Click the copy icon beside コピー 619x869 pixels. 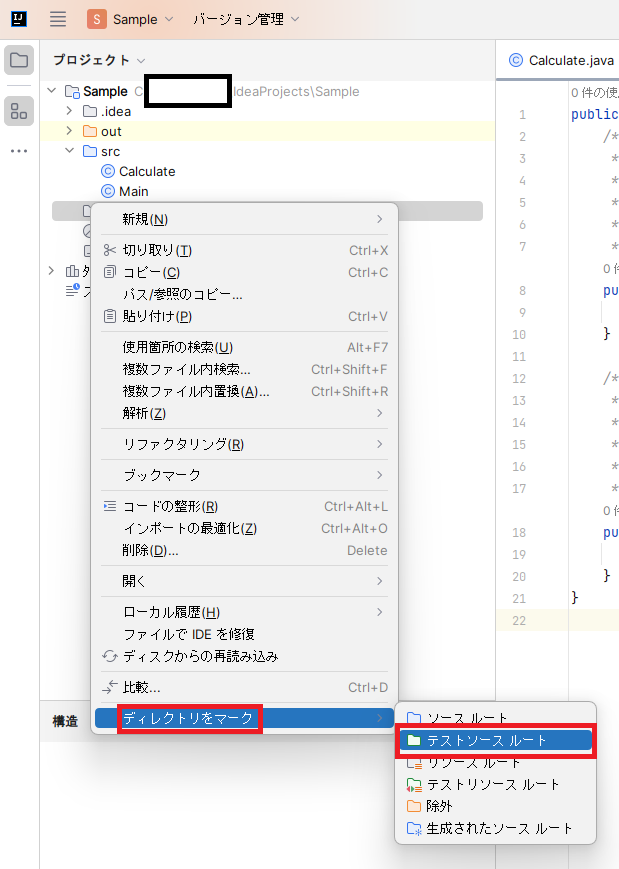pyautogui.click(x=110, y=272)
